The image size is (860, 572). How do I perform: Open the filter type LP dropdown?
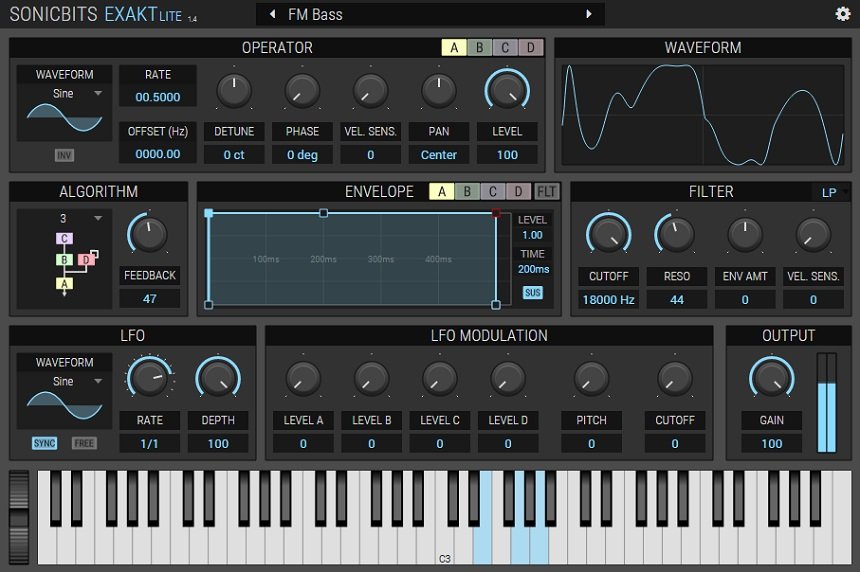point(833,192)
